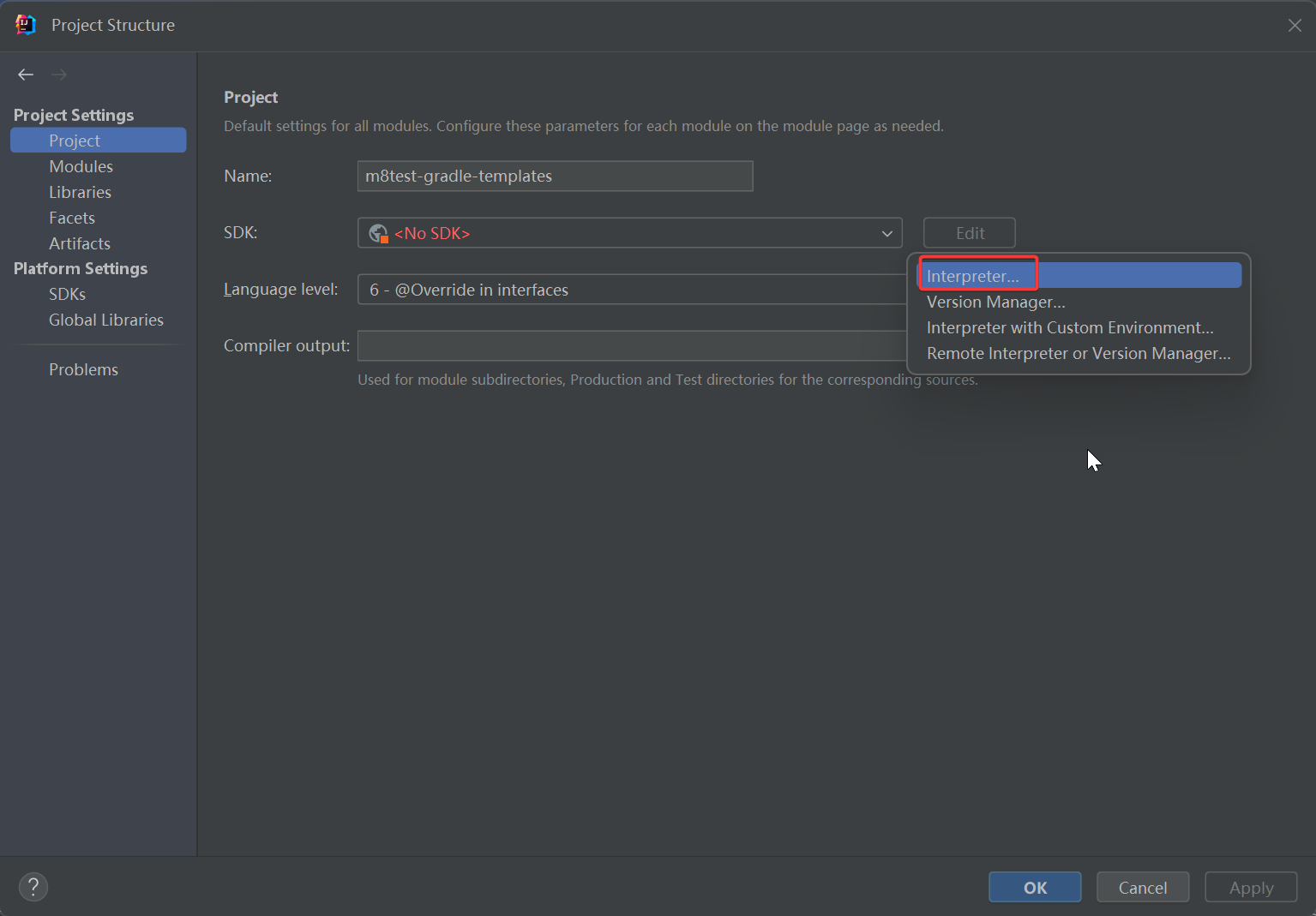Choose Interpreter... from the popup menu
This screenshot has height=916, width=1316.
click(973, 276)
